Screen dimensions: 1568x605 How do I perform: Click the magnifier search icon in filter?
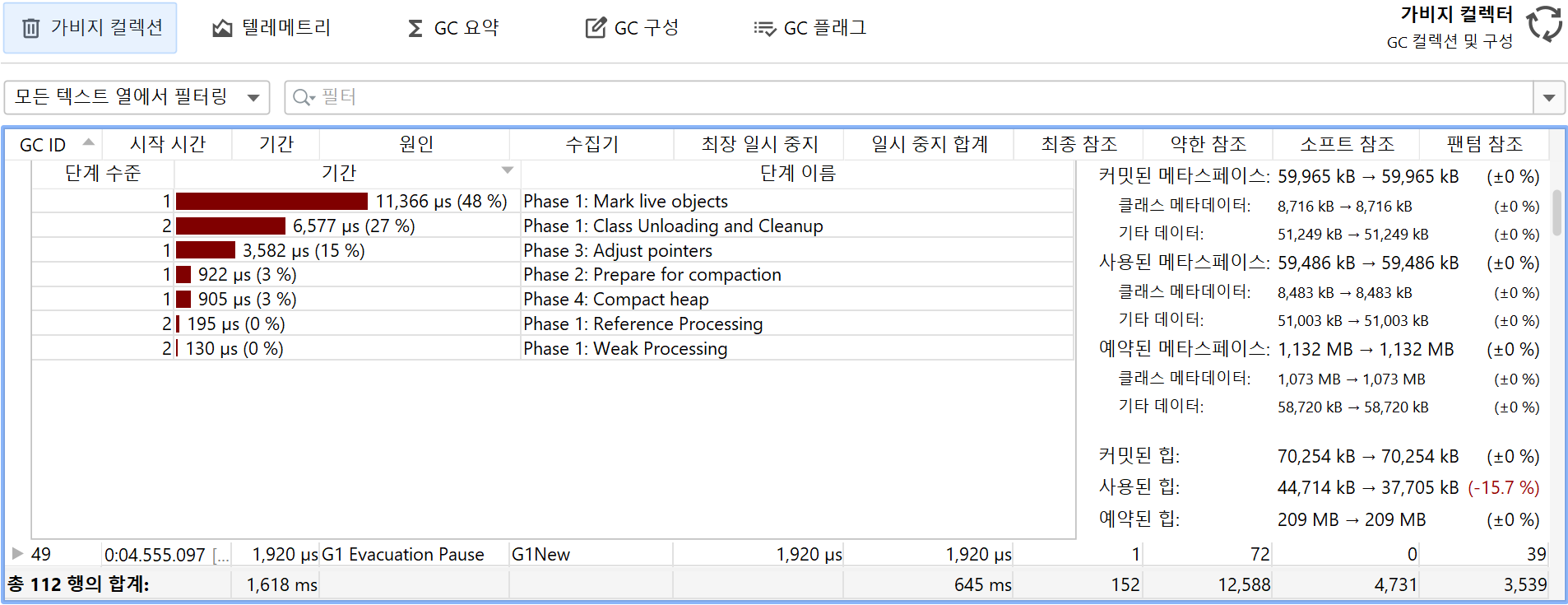(303, 97)
